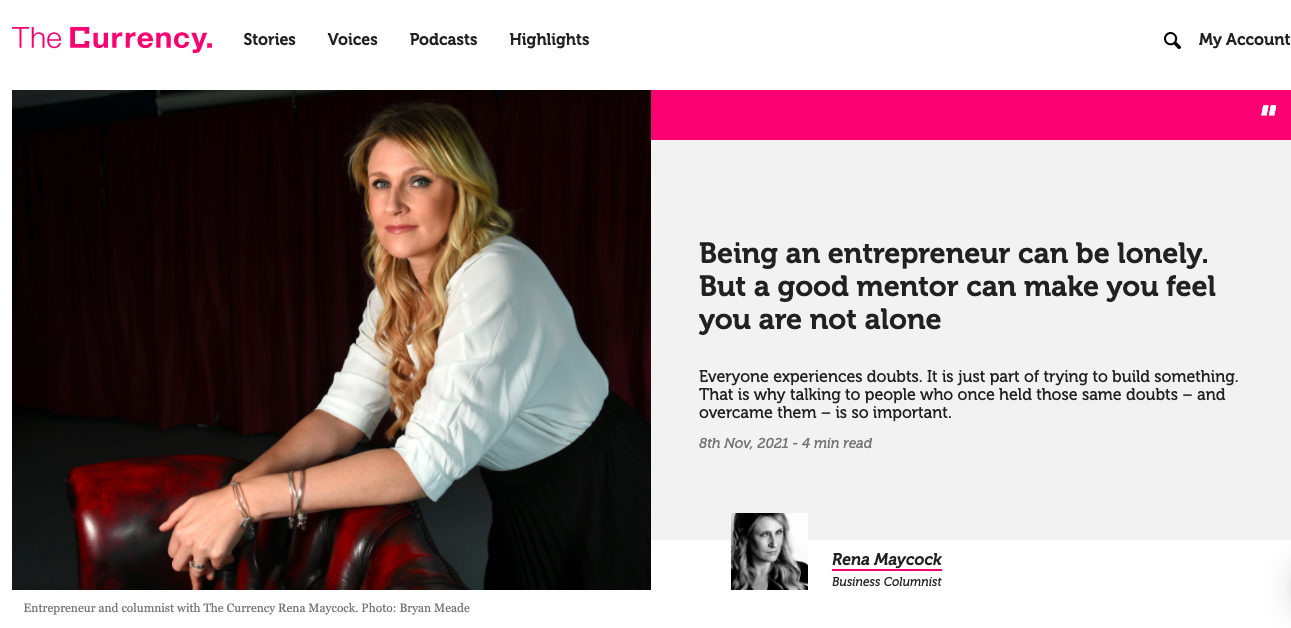Click The Currency logo
Screen dimensions: 1291x628
pyautogui.click(x=112, y=39)
